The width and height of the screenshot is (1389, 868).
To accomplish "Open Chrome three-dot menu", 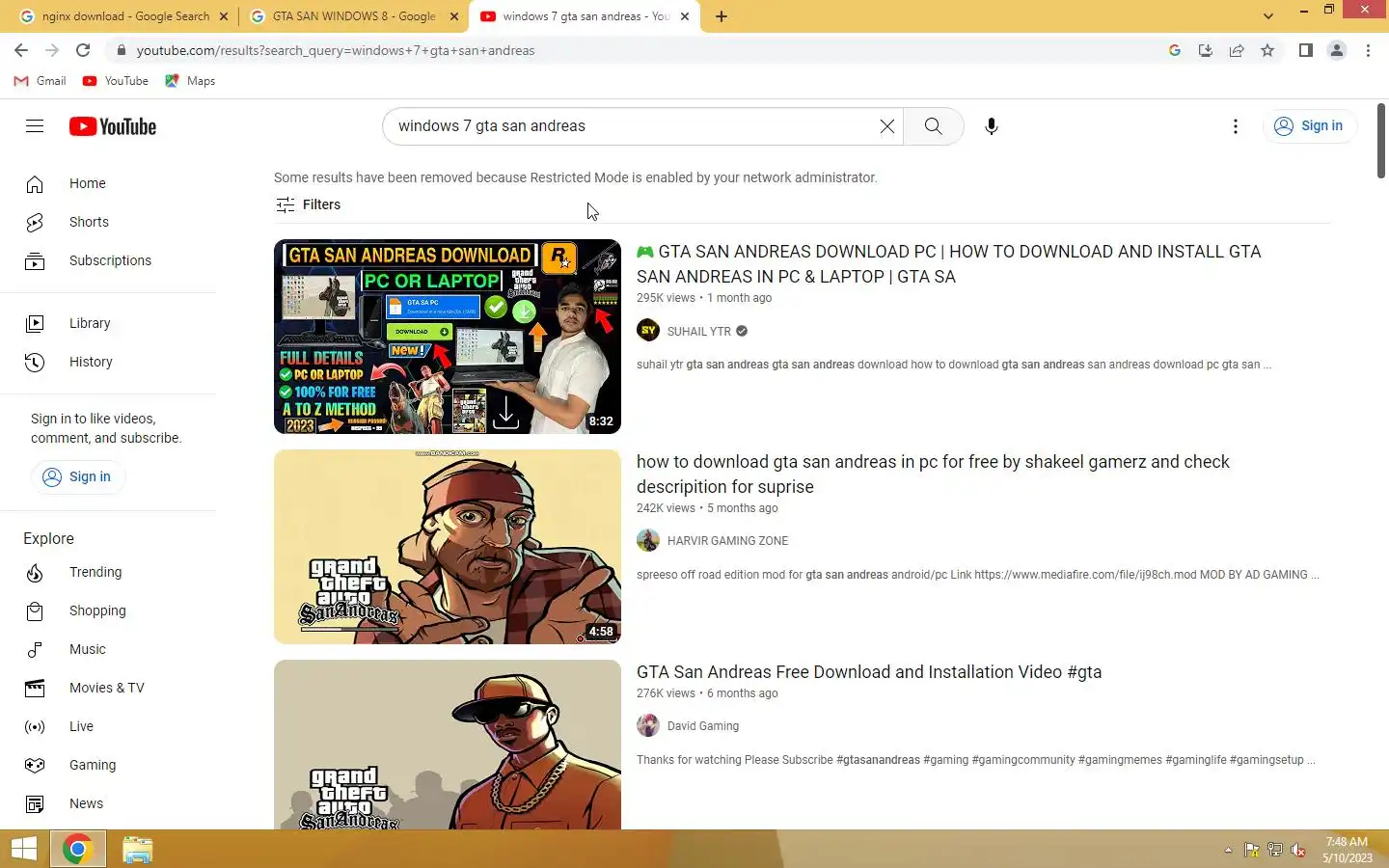I will point(1368,50).
